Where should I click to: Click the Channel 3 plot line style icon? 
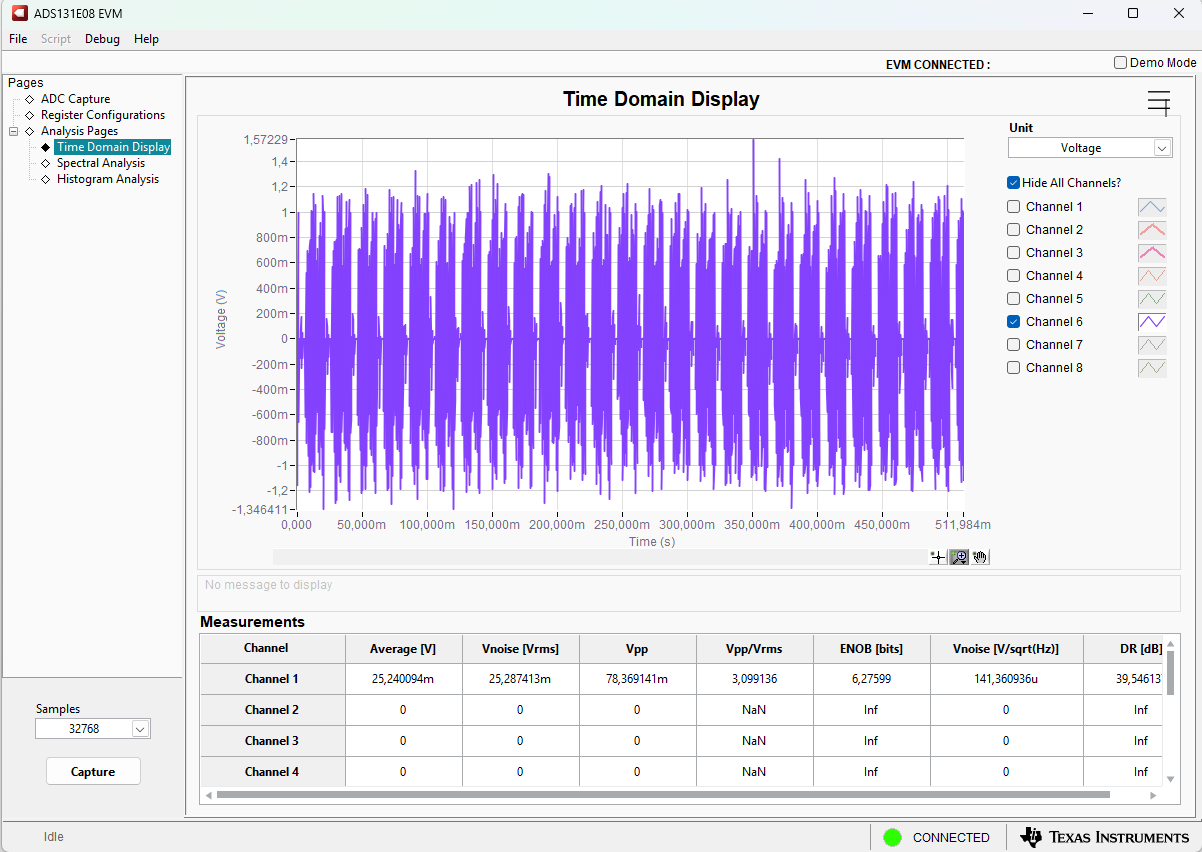(1152, 253)
